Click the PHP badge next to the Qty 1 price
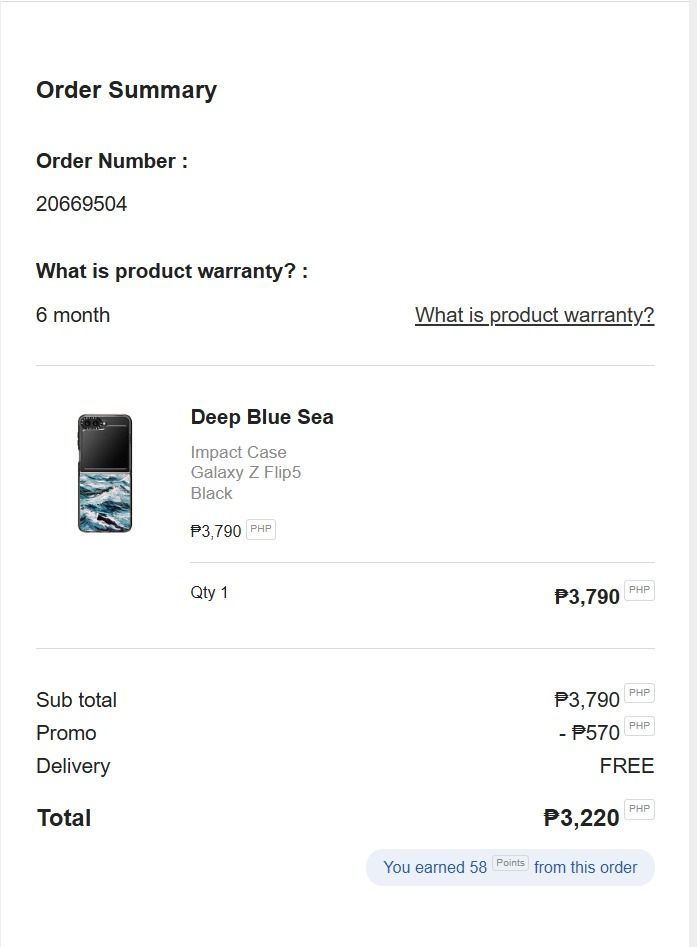The width and height of the screenshot is (697, 947). coord(639,590)
